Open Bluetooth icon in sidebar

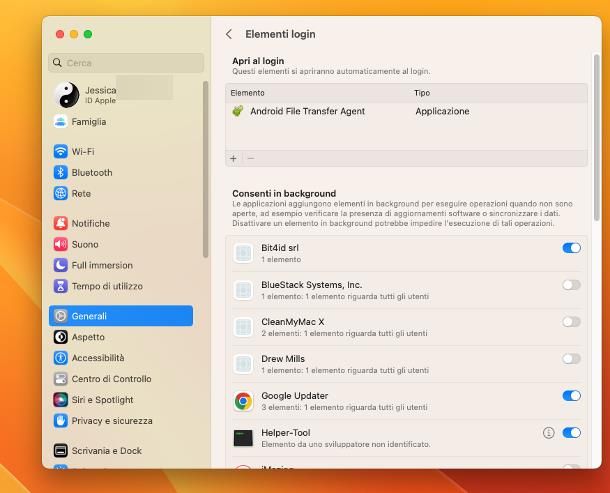tap(60, 172)
